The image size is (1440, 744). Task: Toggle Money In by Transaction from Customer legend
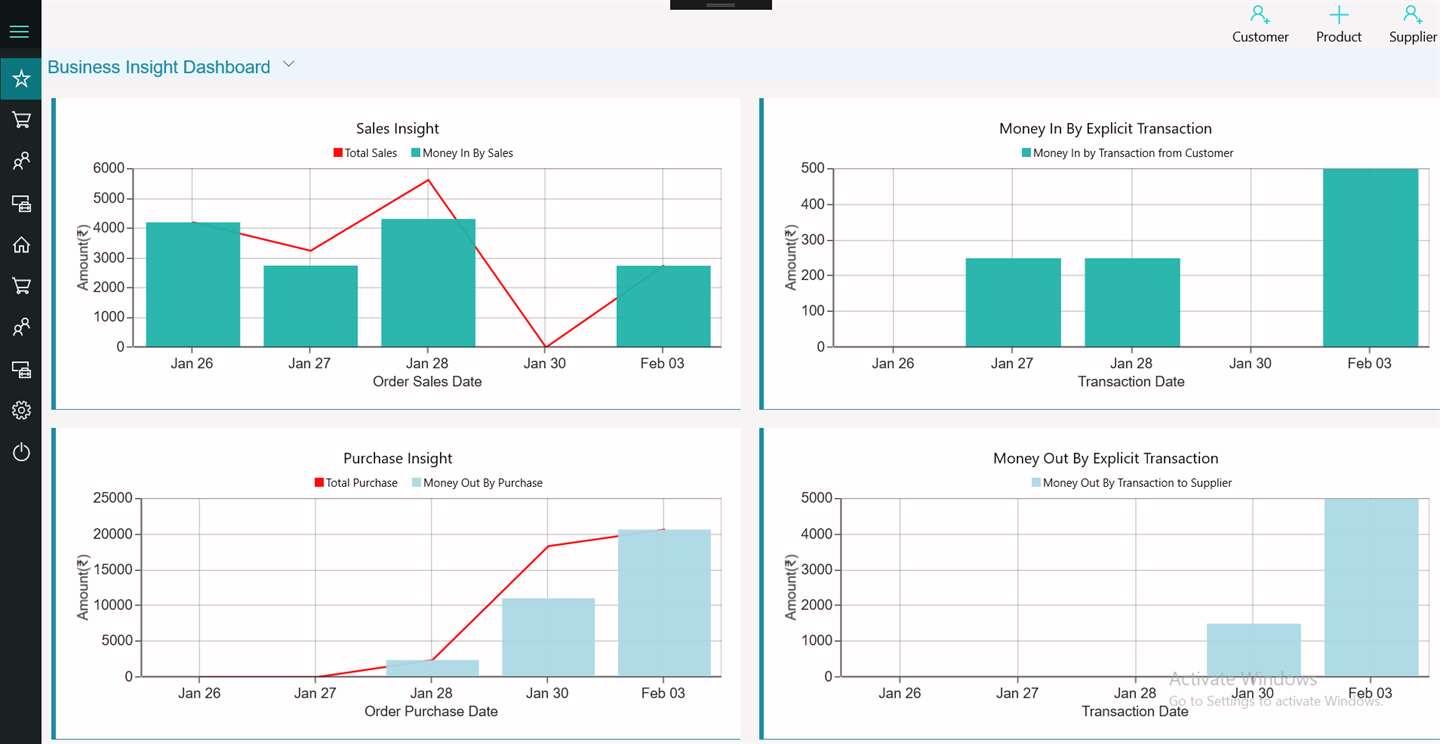(x=1127, y=153)
